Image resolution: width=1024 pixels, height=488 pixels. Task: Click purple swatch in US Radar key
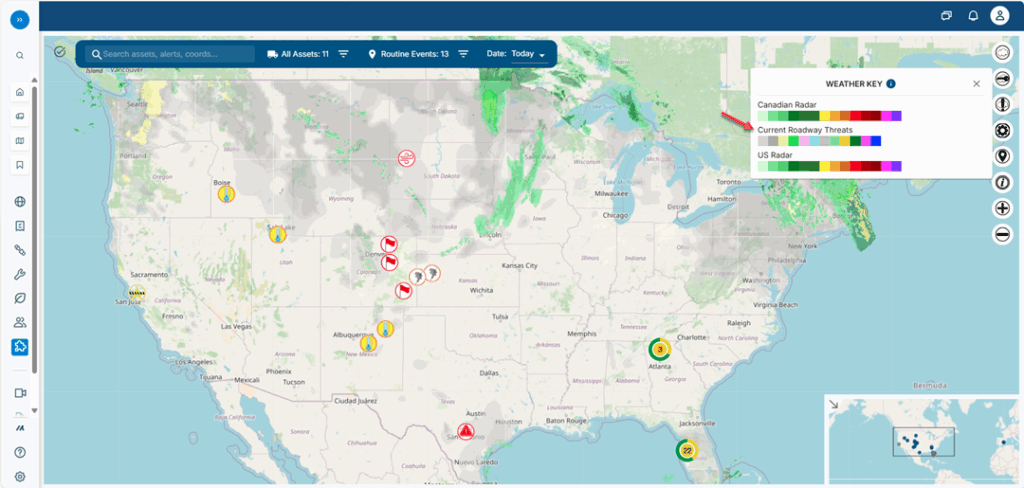pyautogui.click(x=896, y=166)
